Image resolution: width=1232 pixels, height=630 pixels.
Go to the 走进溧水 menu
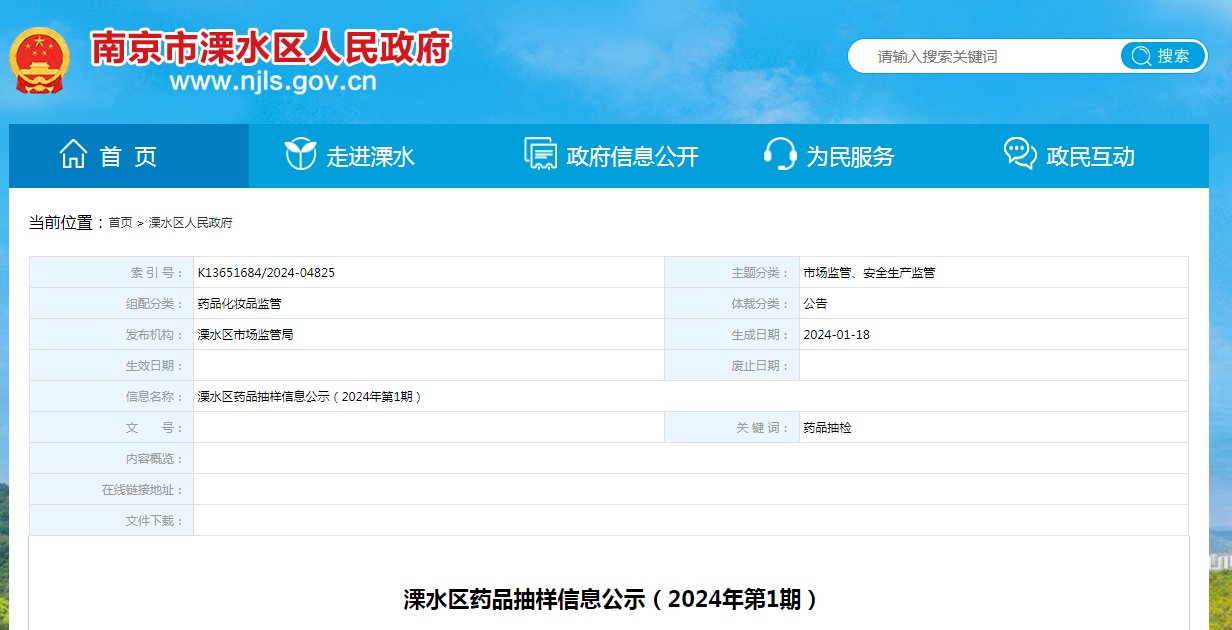pyautogui.click(x=370, y=157)
